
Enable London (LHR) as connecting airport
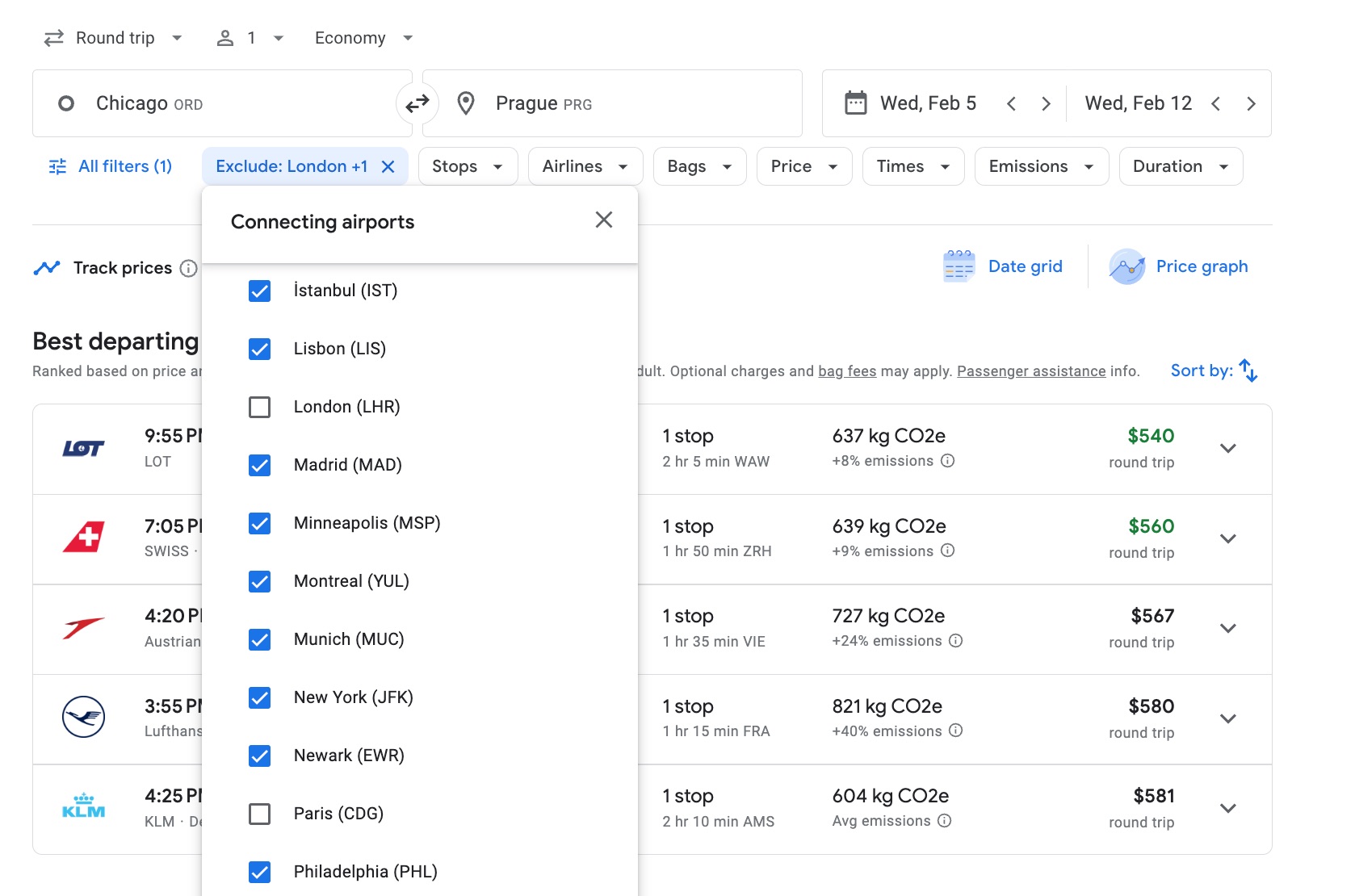[259, 407]
